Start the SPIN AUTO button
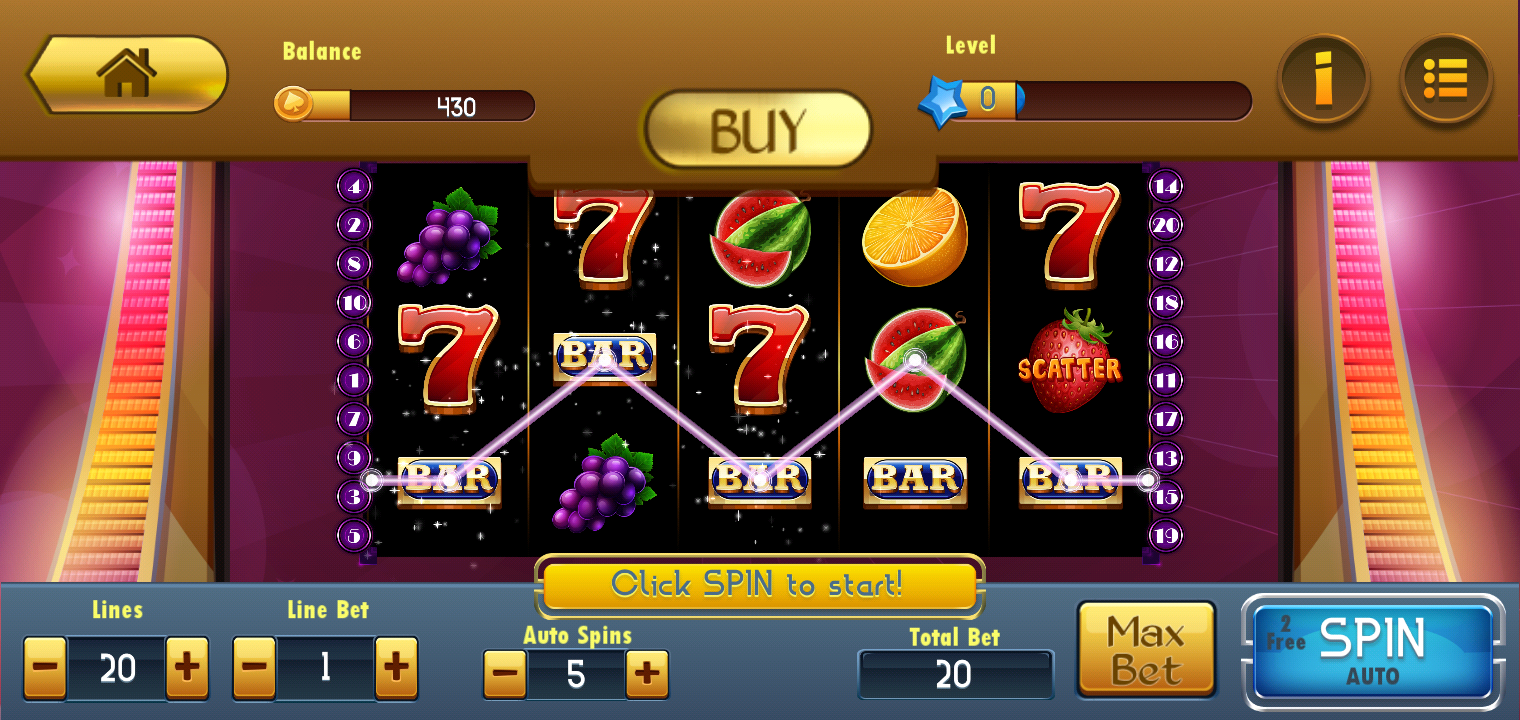The height and width of the screenshot is (720, 1520). [1372, 652]
